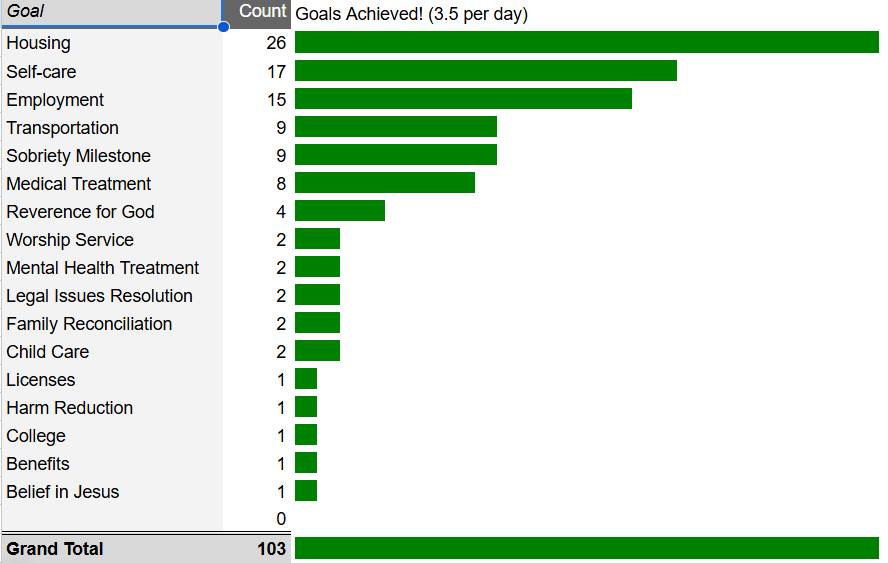Click the Medical Treatment green bar
This screenshot has height=563, width=888.
click(385, 182)
